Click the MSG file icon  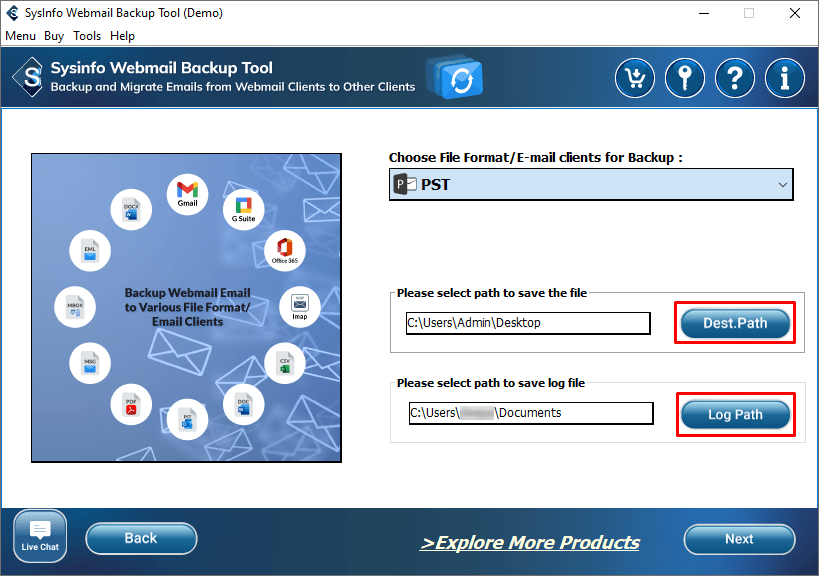pos(90,363)
